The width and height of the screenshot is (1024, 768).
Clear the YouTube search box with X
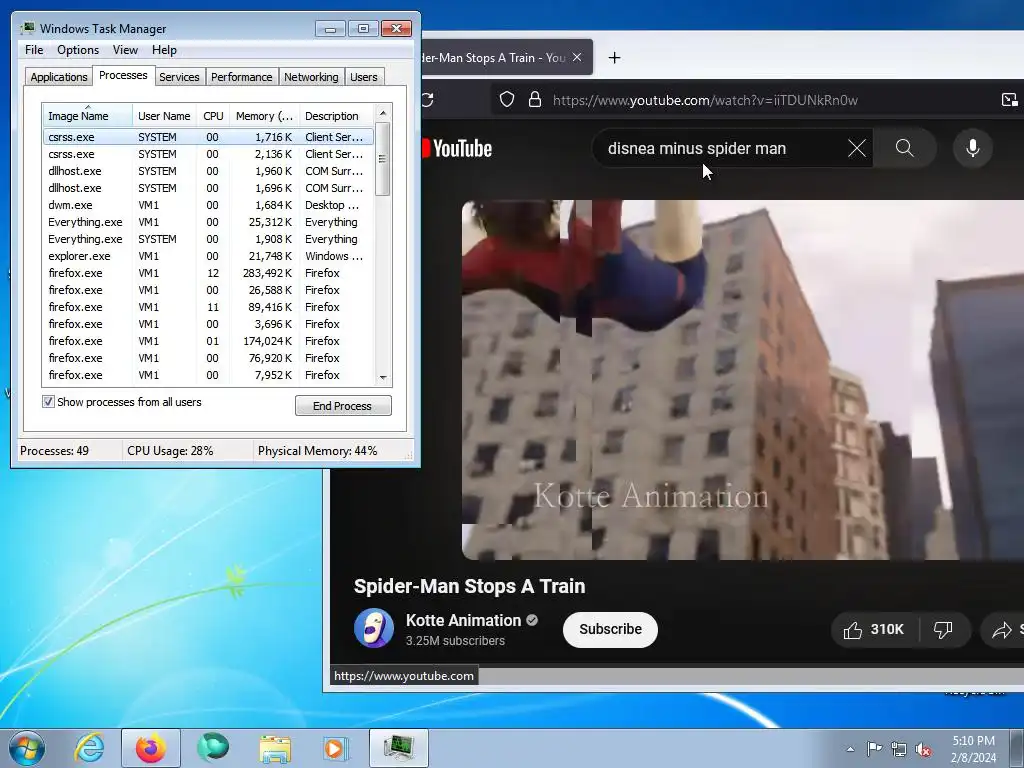857,148
